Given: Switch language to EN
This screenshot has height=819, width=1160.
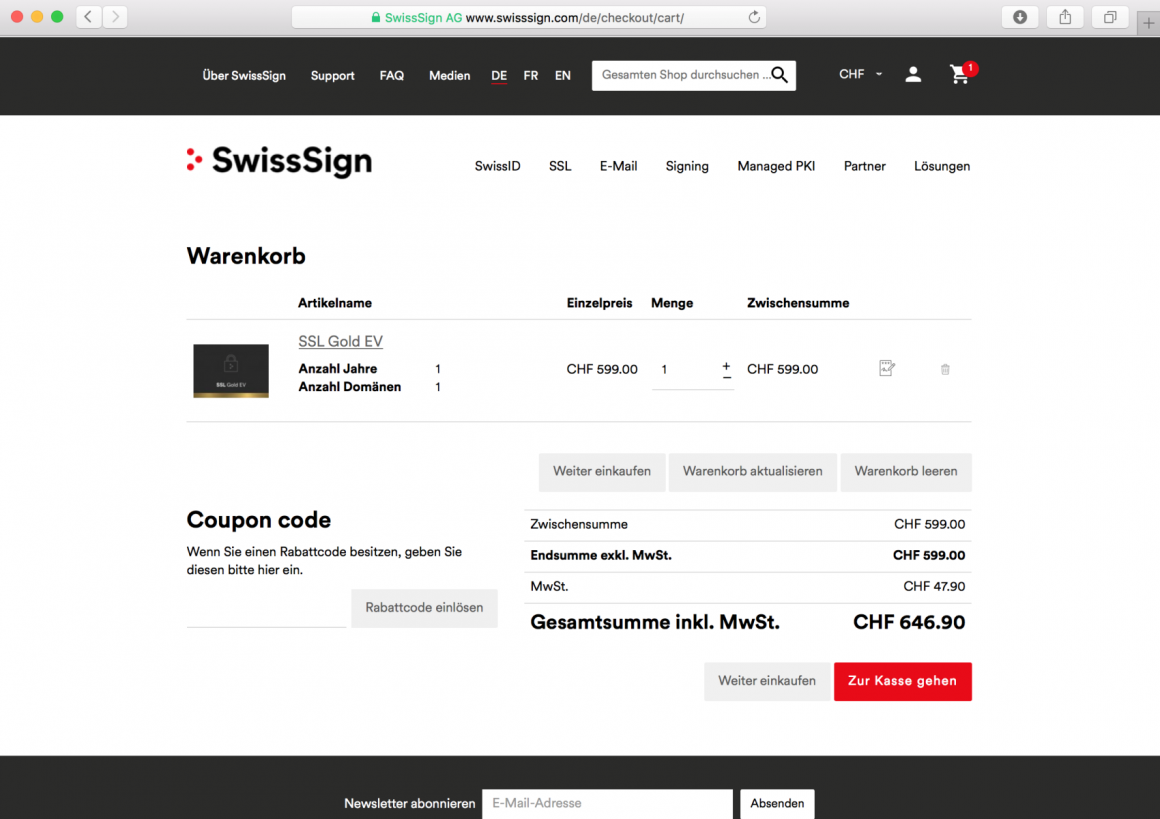Looking at the screenshot, I should (562, 75).
